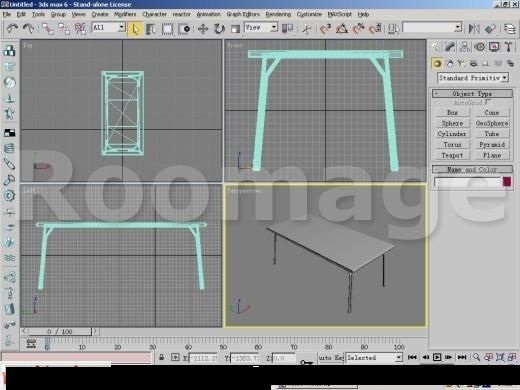Enable the AutoGrid checkbox
520x390 pixels.
tap(487, 101)
